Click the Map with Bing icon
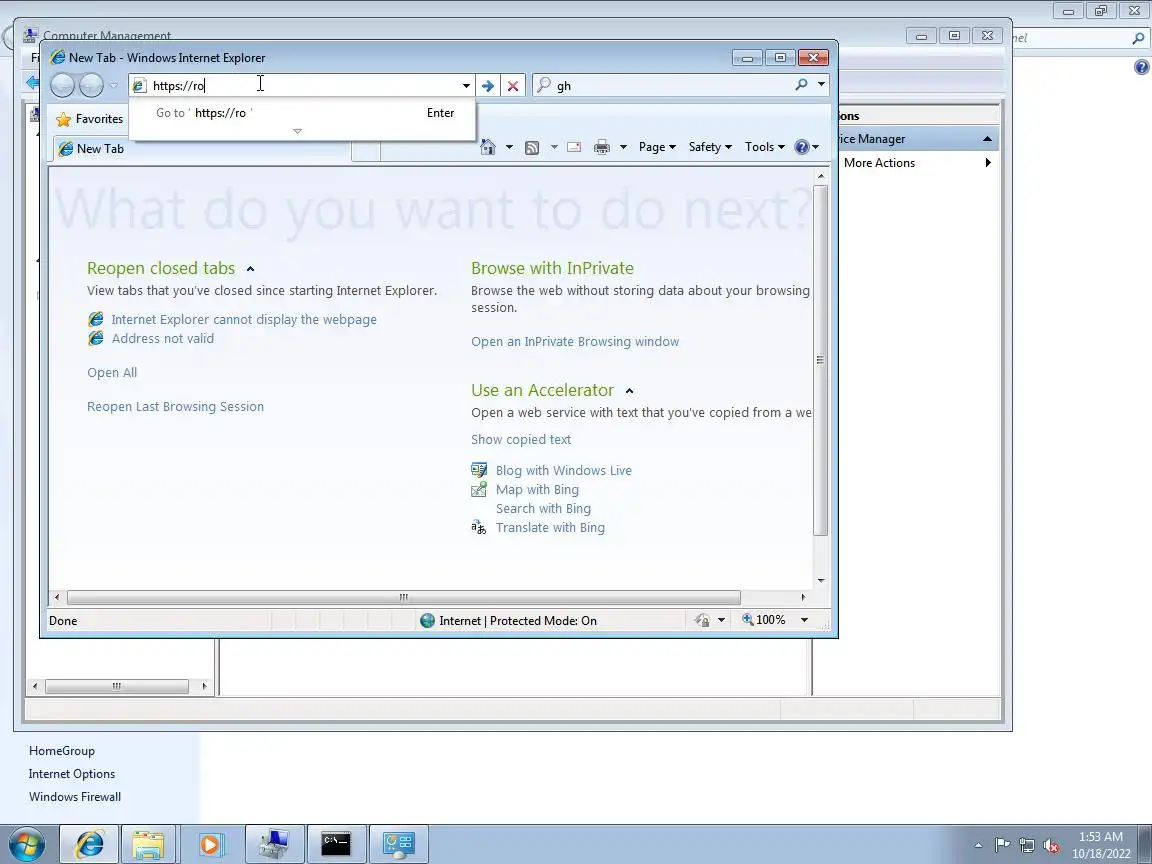The image size is (1152, 864). (479, 489)
